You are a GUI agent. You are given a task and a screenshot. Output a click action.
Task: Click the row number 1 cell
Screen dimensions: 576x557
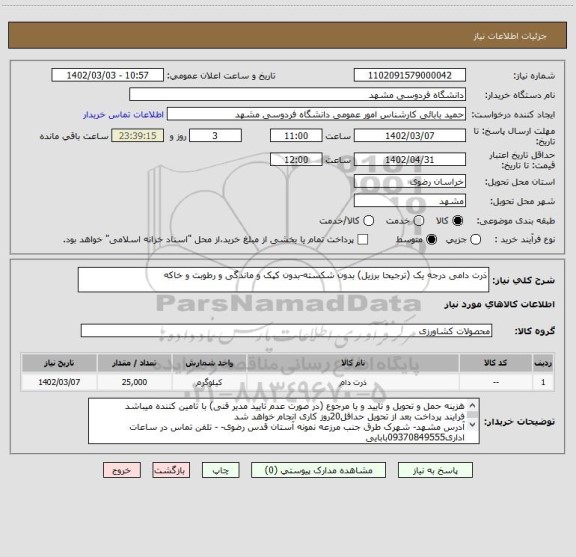pos(543,382)
